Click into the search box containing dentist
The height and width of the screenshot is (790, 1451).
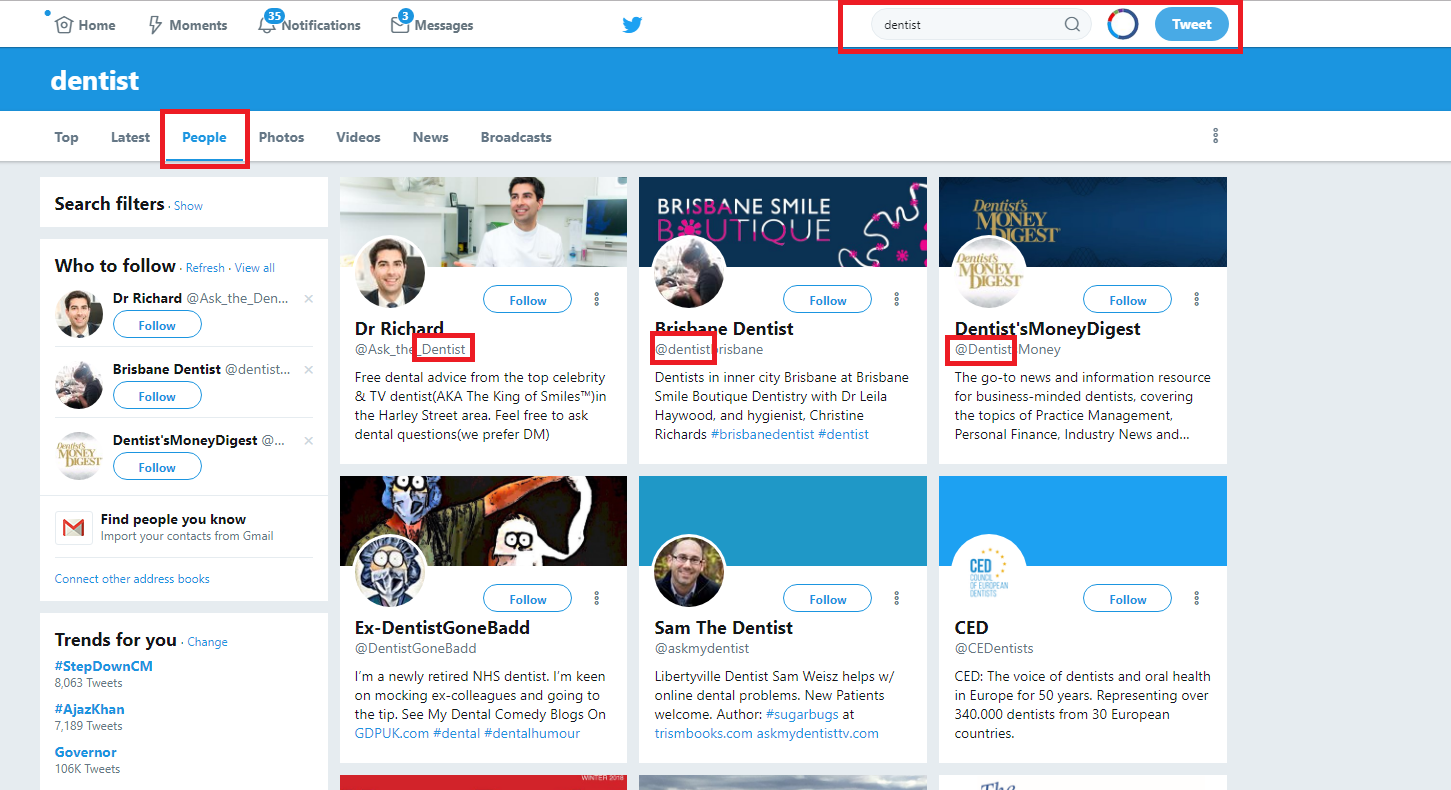pos(981,25)
